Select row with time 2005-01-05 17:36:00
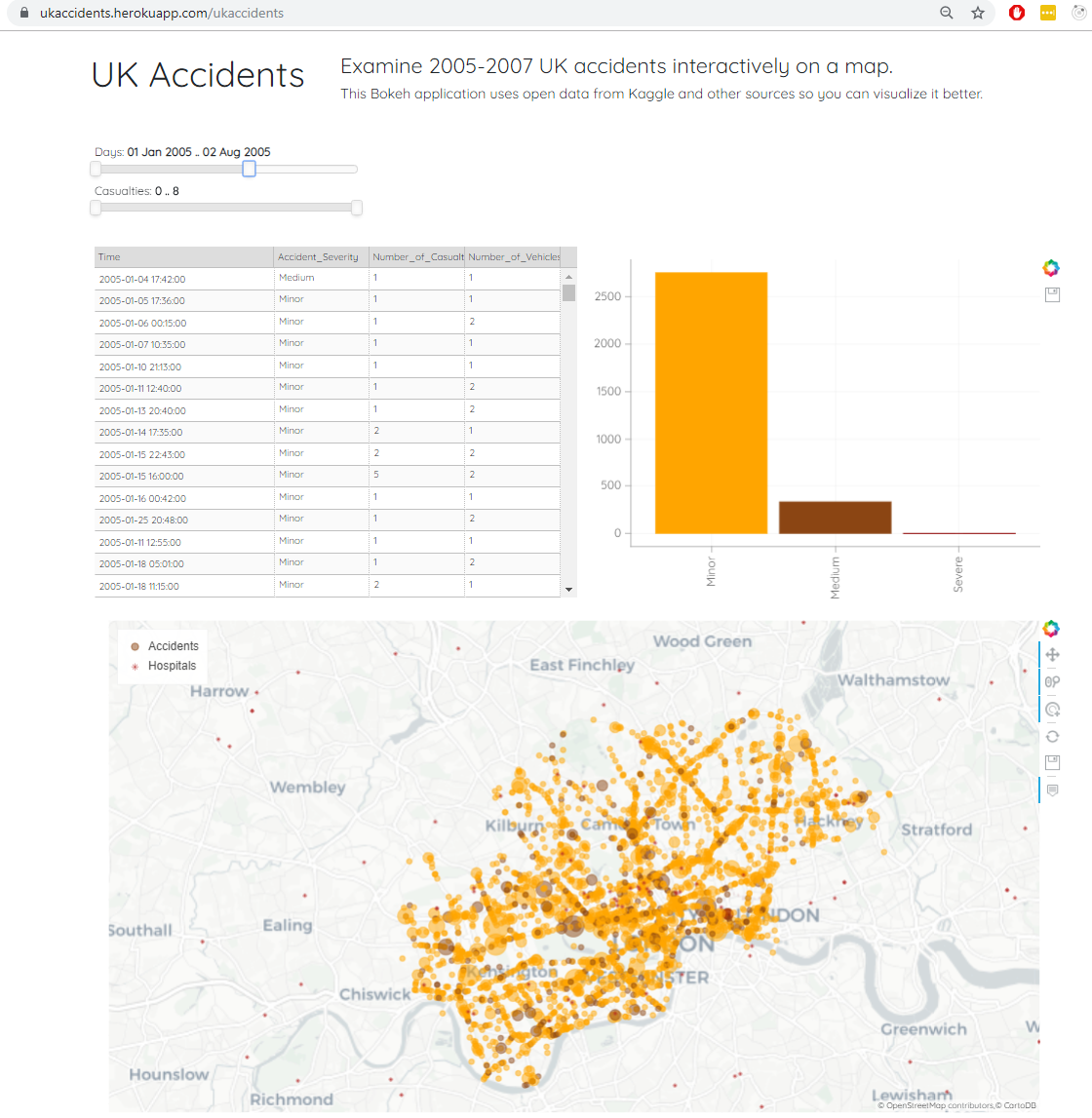 pos(328,300)
